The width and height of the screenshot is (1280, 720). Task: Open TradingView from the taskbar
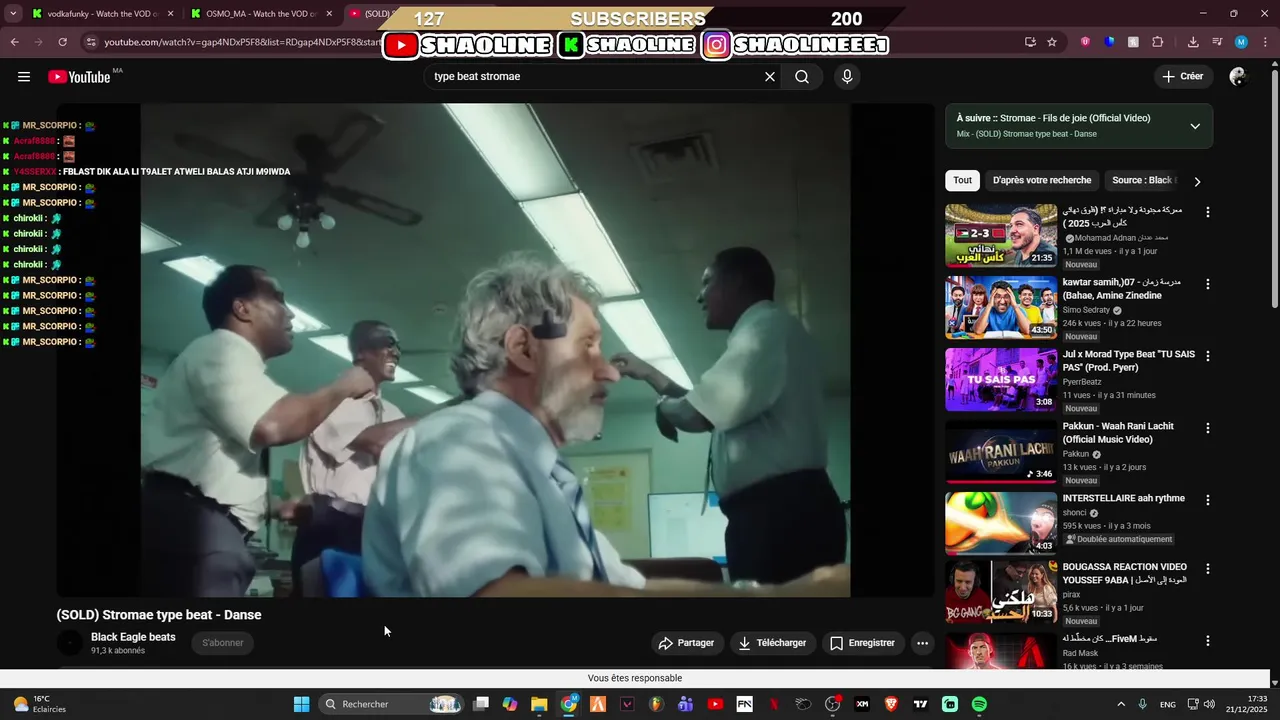[x=920, y=704]
